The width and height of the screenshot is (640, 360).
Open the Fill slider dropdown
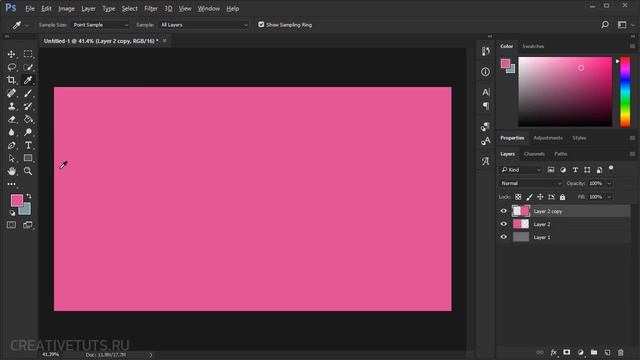coord(609,197)
